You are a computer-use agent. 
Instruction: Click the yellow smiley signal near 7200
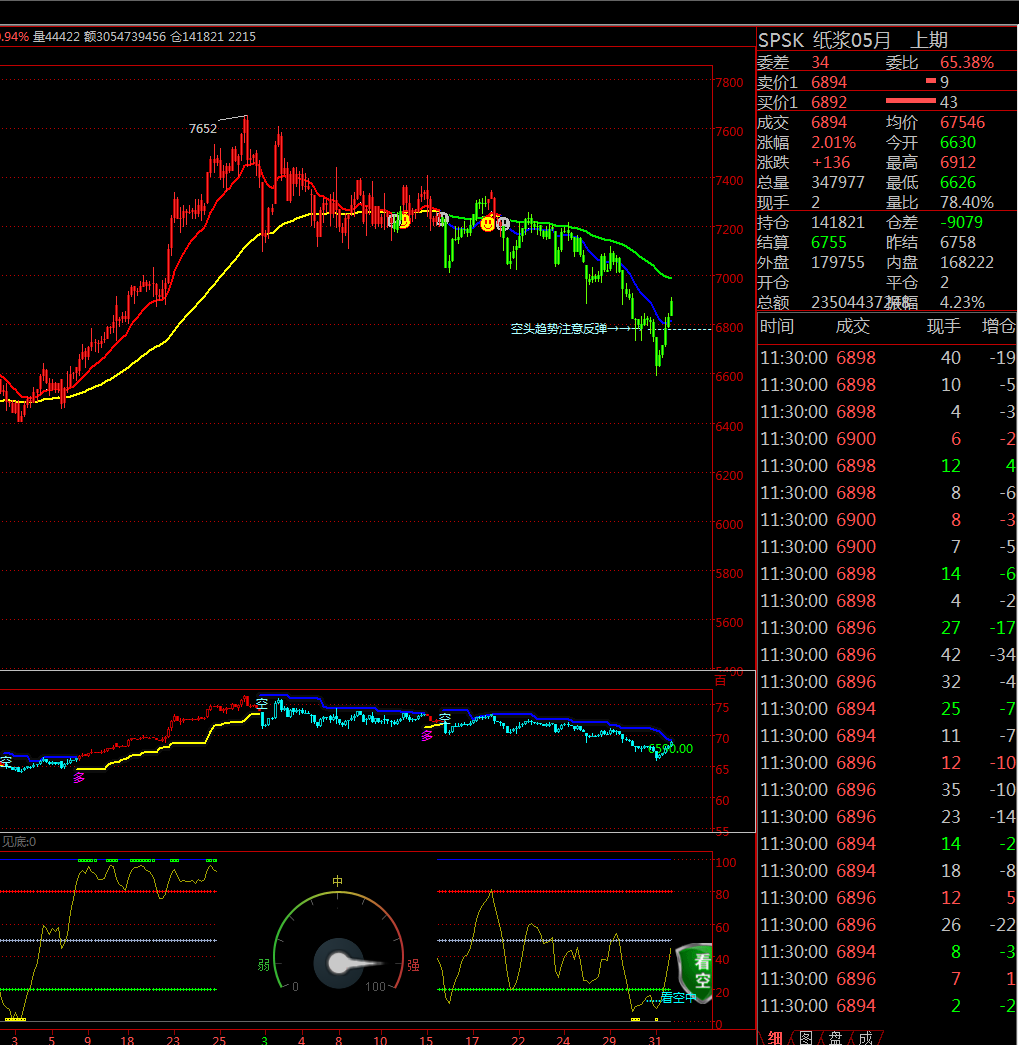[487, 224]
